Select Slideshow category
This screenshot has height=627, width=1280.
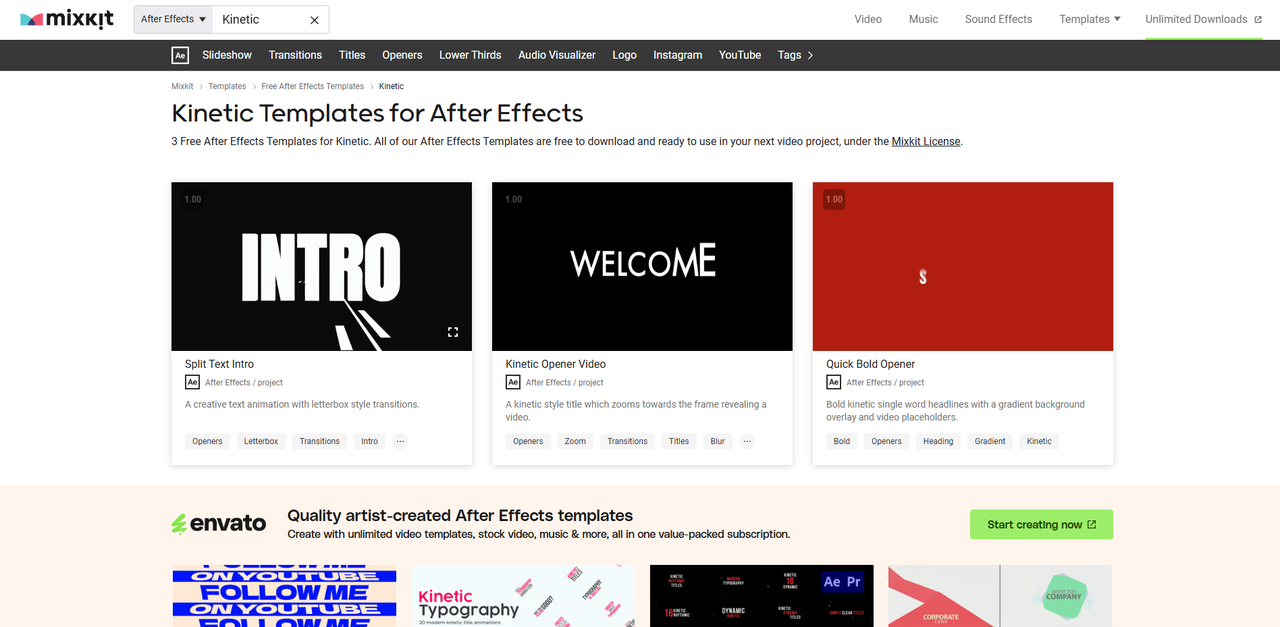(227, 55)
